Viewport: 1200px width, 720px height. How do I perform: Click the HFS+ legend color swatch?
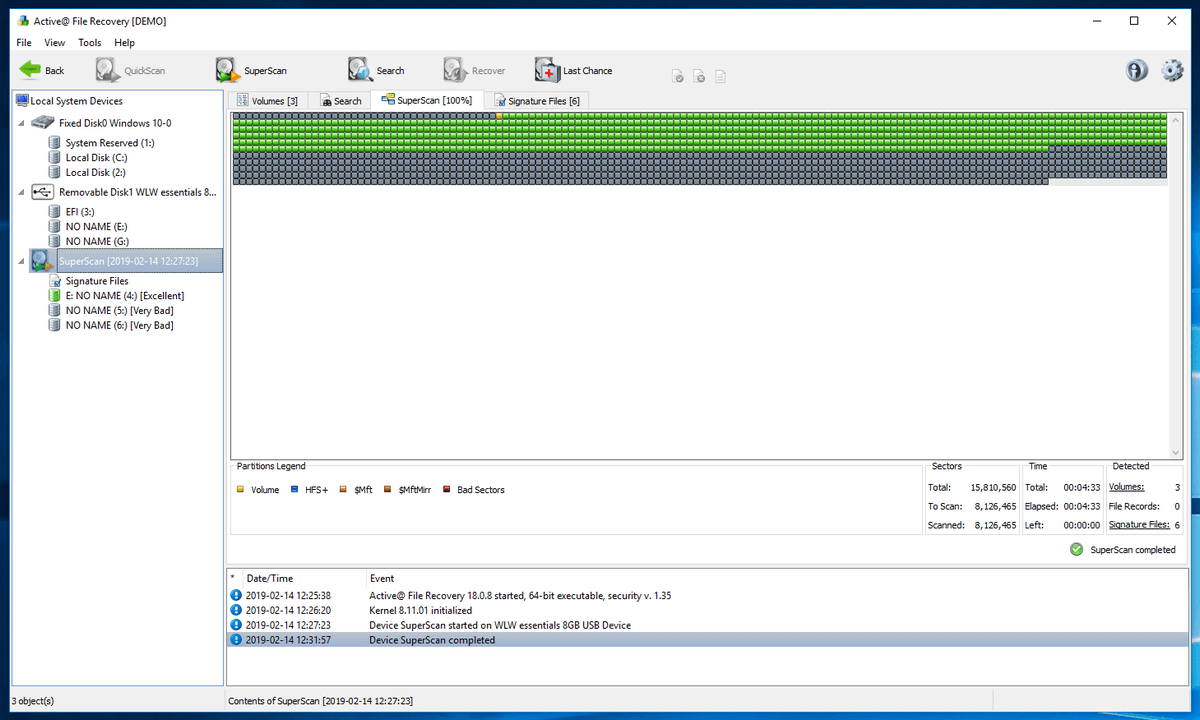click(295, 490)
